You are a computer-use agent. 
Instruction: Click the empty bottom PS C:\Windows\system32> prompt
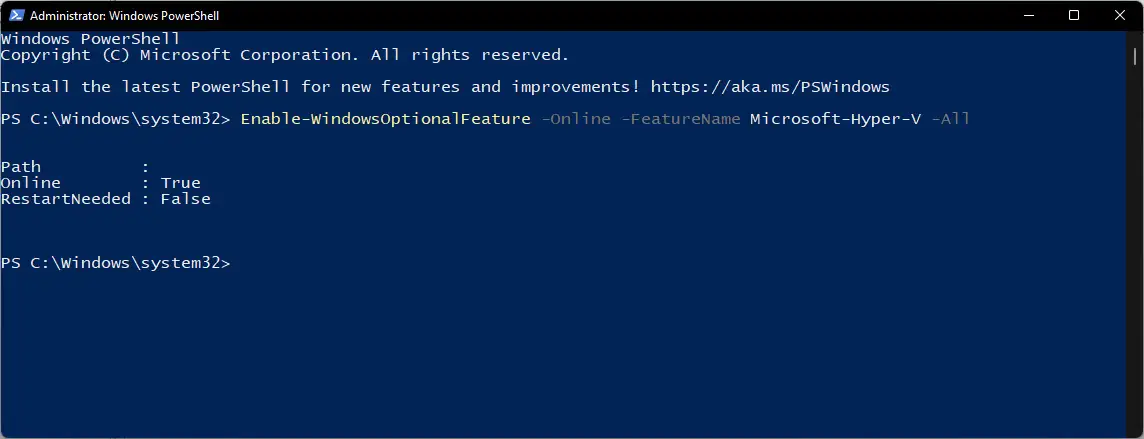[115, 263]
